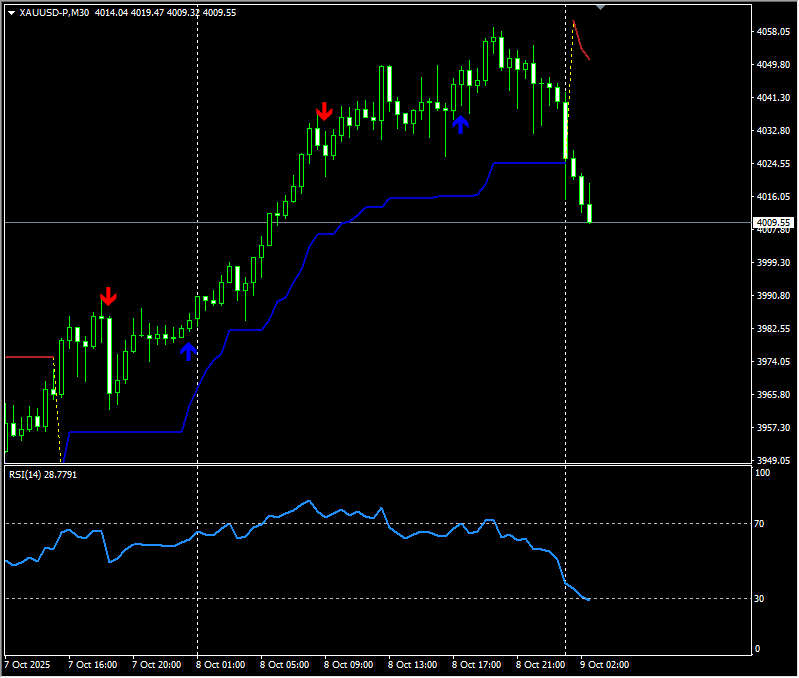799x678 pixels.
Task: Select the red horizontal line at left edge
Action: pos(28,356)
